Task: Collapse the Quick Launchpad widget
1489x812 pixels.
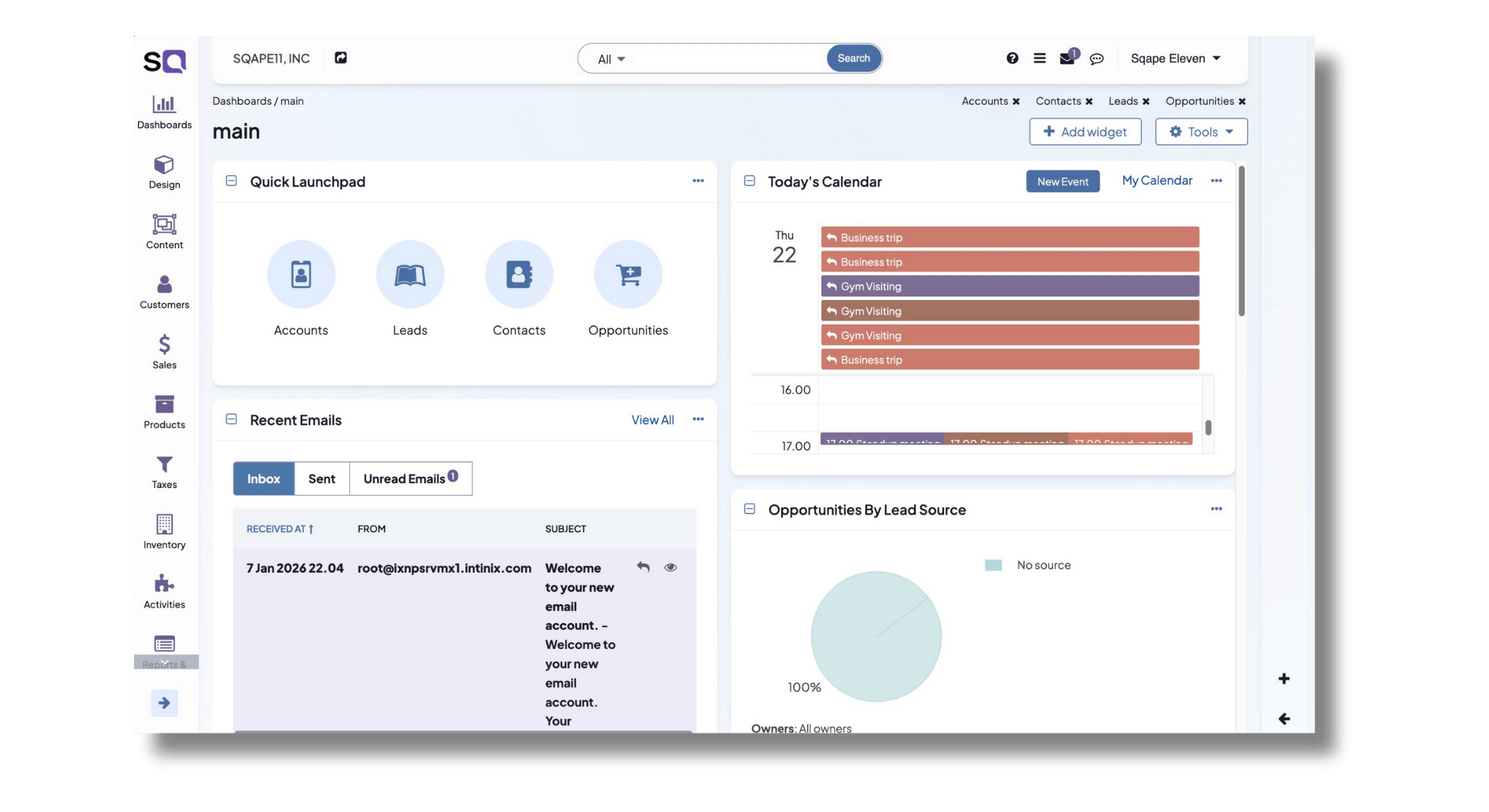Action: click(231, 181)
